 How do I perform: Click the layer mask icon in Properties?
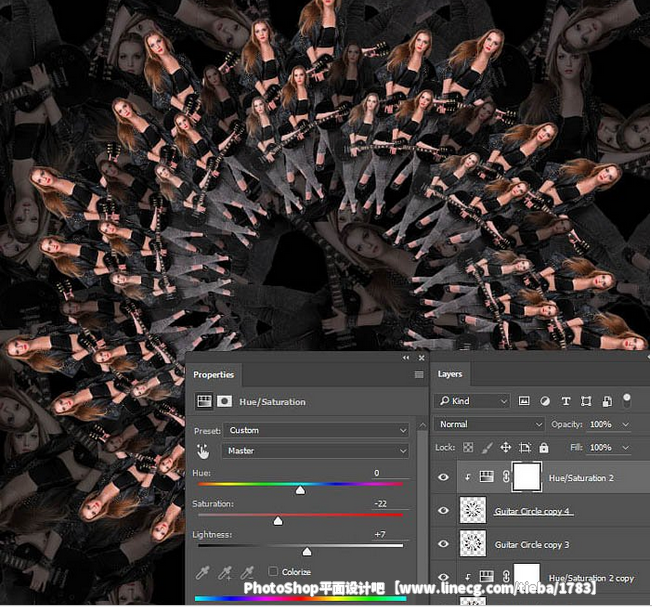tap(225, 402)
